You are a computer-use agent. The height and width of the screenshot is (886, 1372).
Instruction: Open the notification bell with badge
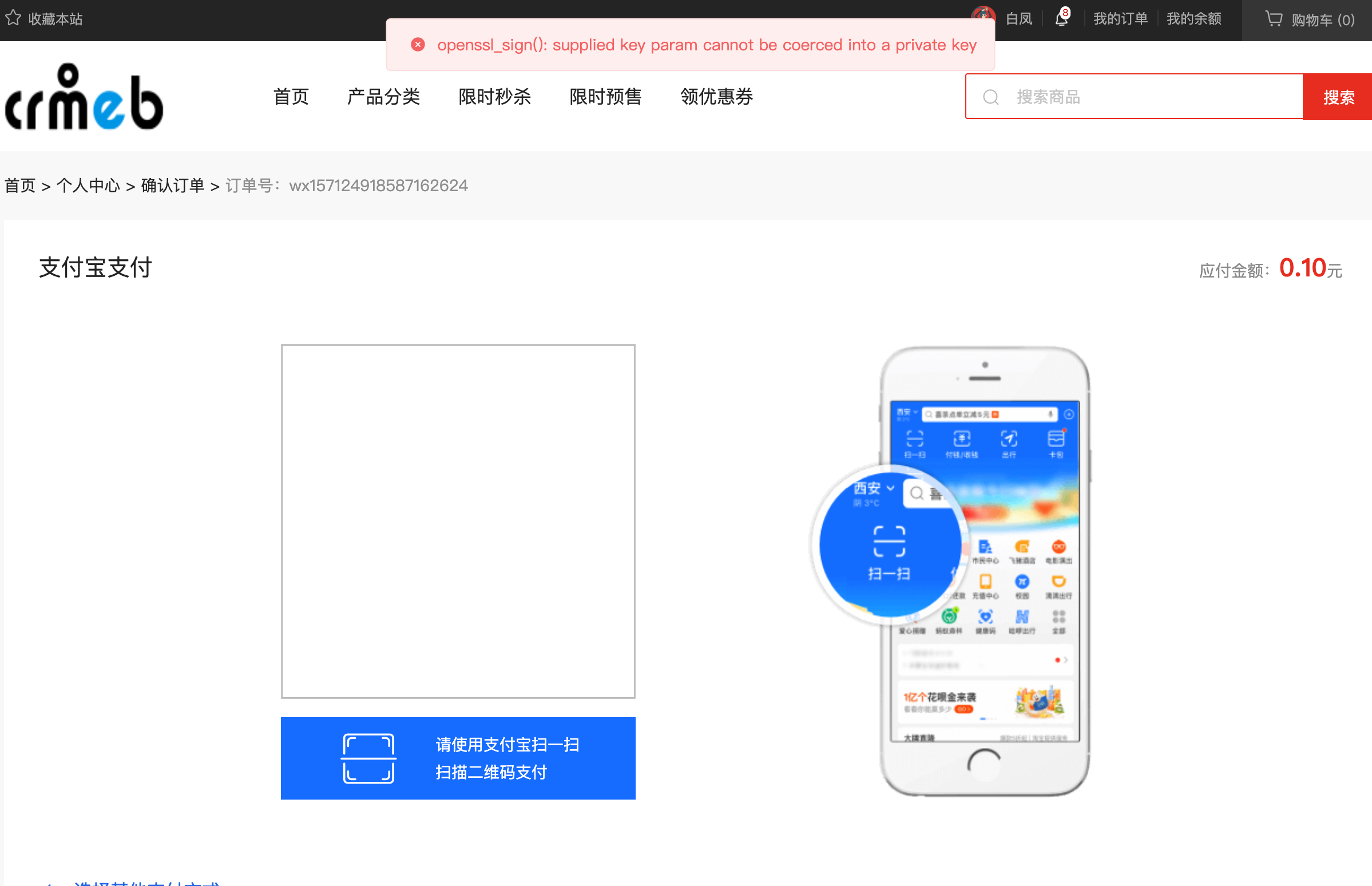point(1062,18)
